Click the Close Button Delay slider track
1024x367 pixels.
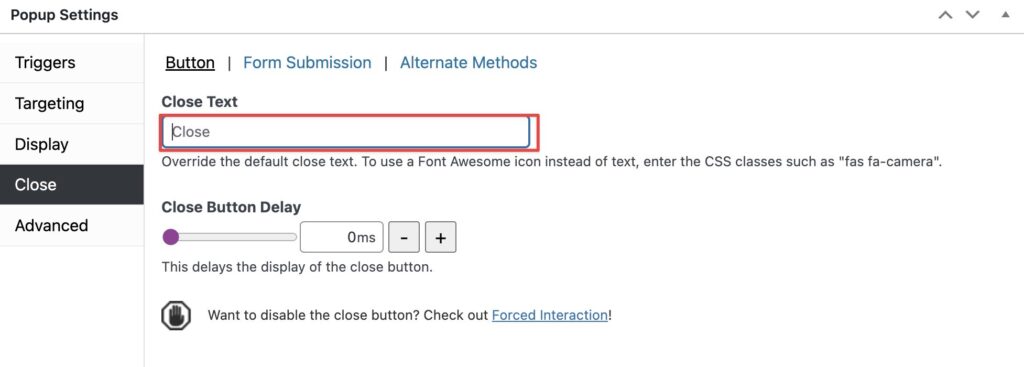pos(230,237)
